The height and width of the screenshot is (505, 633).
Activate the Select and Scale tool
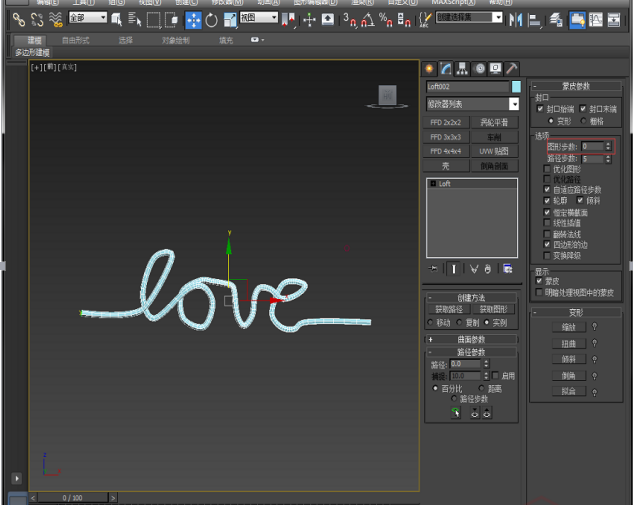230,19
